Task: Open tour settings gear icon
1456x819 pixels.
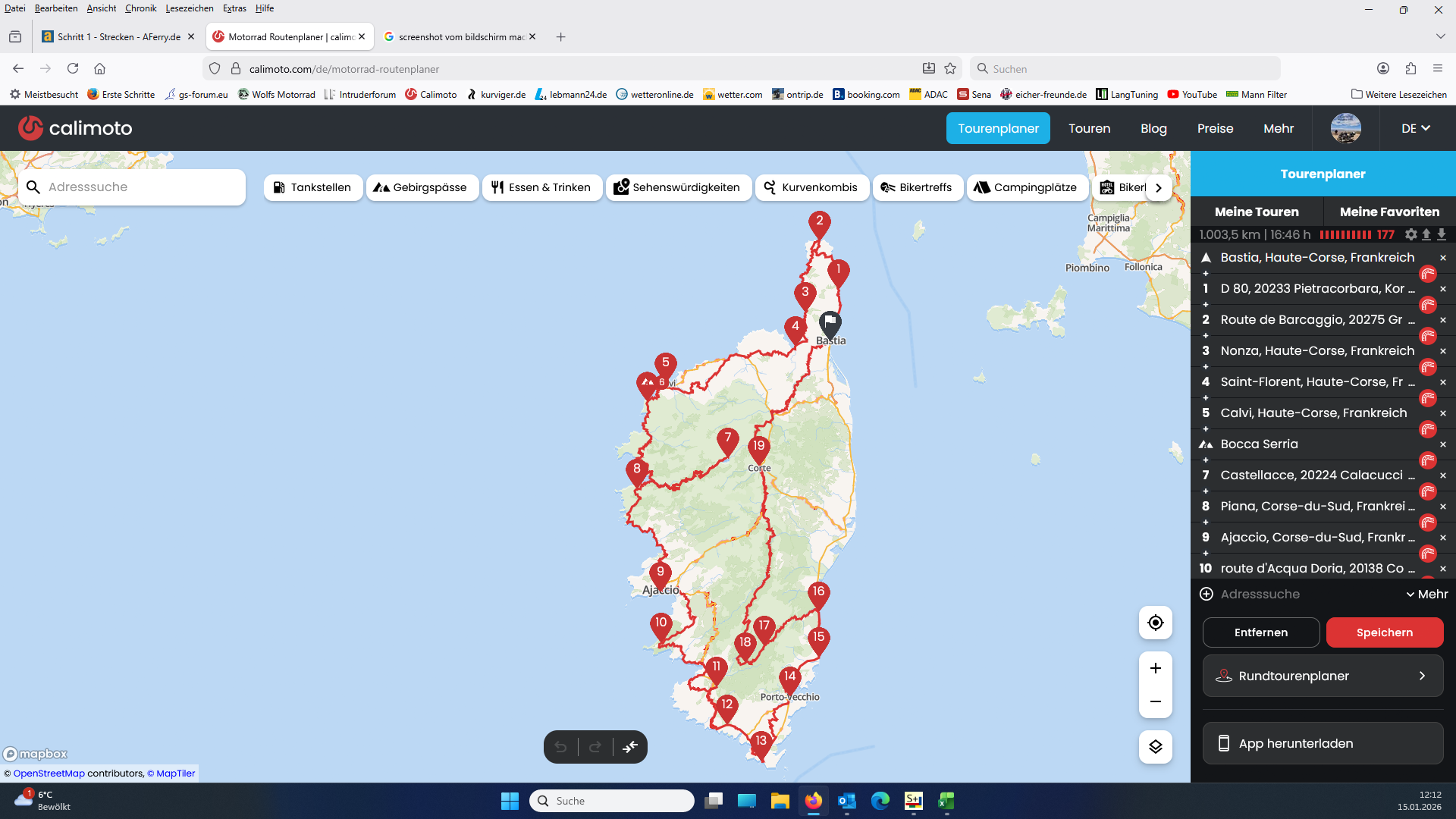Action: click(x=1410, y=235)
